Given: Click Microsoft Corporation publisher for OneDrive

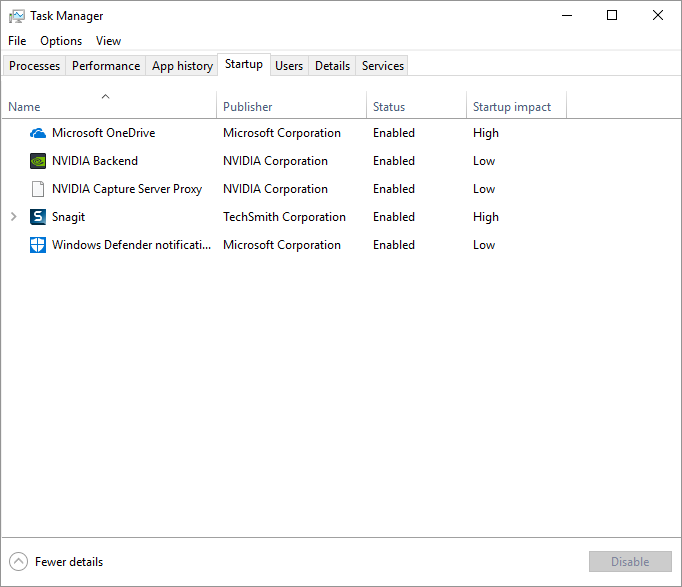Looking at the screenshot, I should [x=282, y=133].
